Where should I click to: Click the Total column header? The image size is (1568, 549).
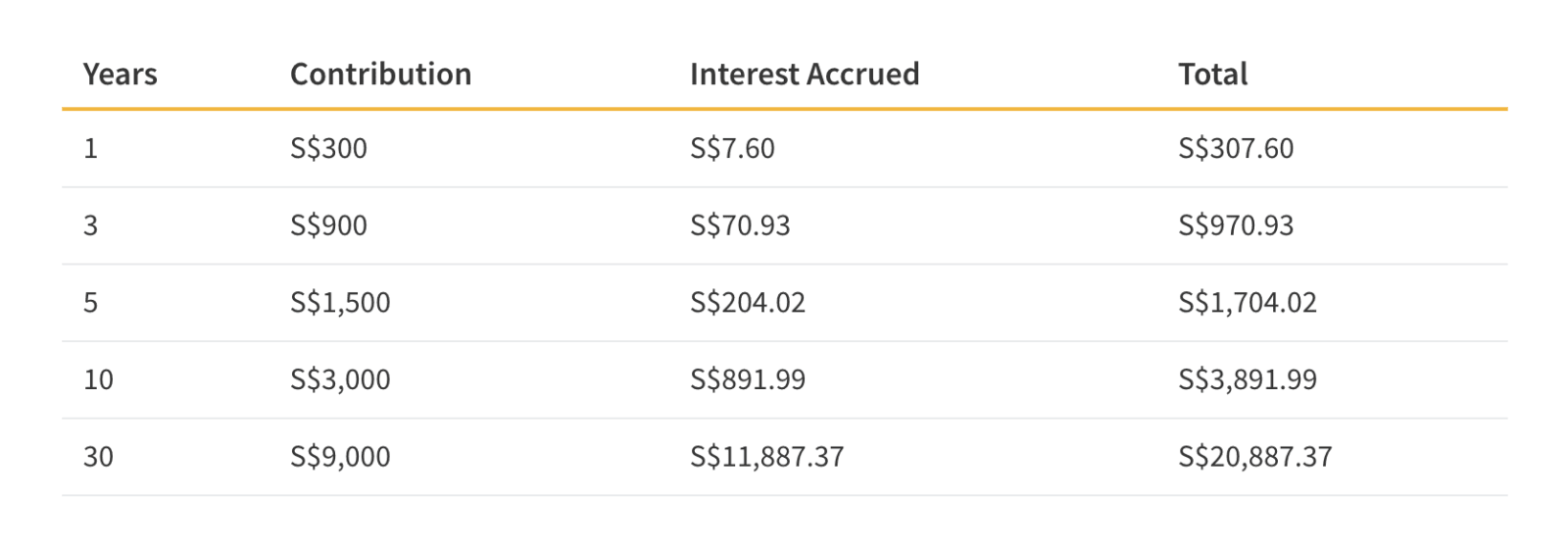[x=1212, y=75]
